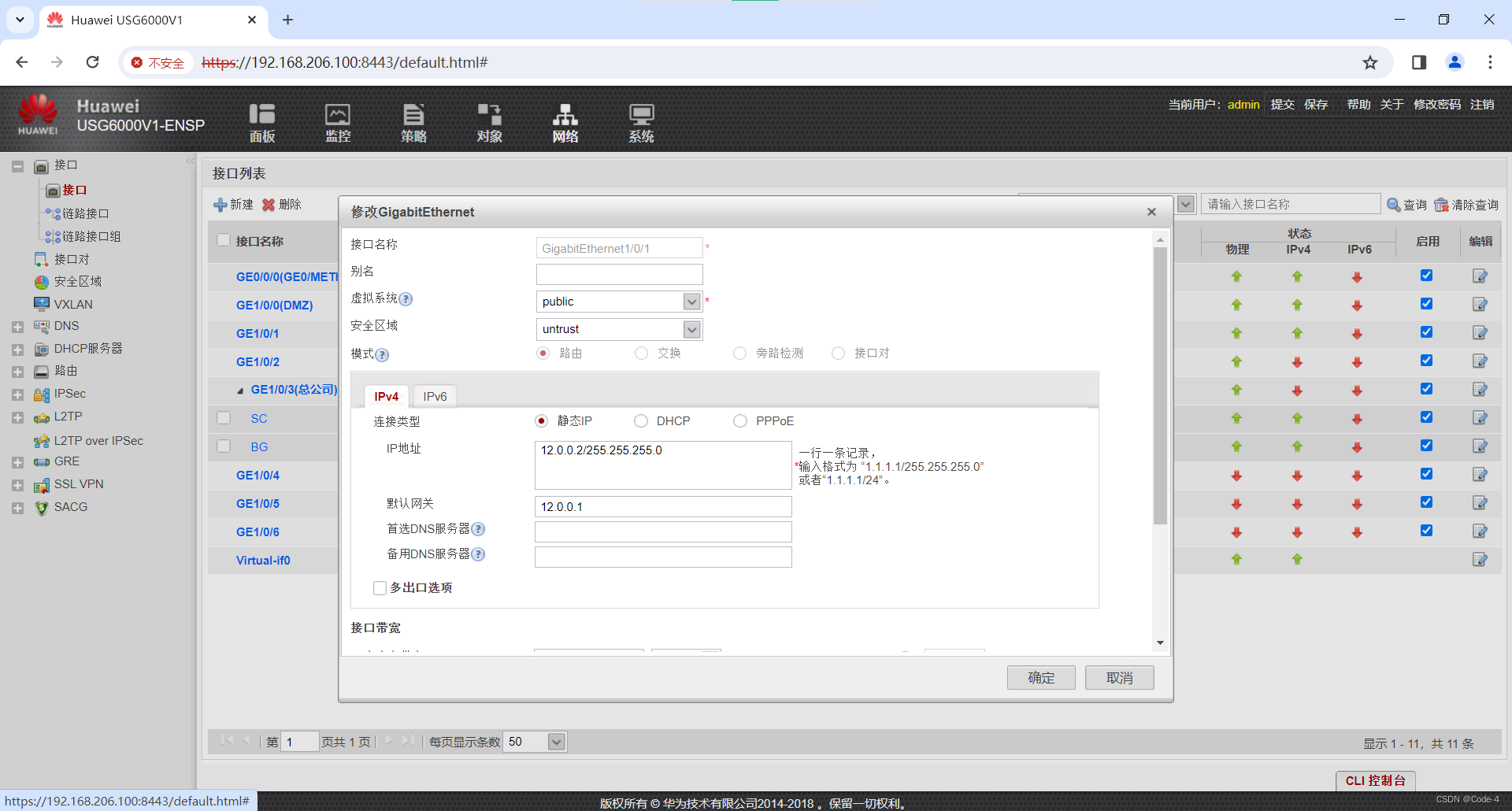Open browser three-dot menu

(1490, 62)
